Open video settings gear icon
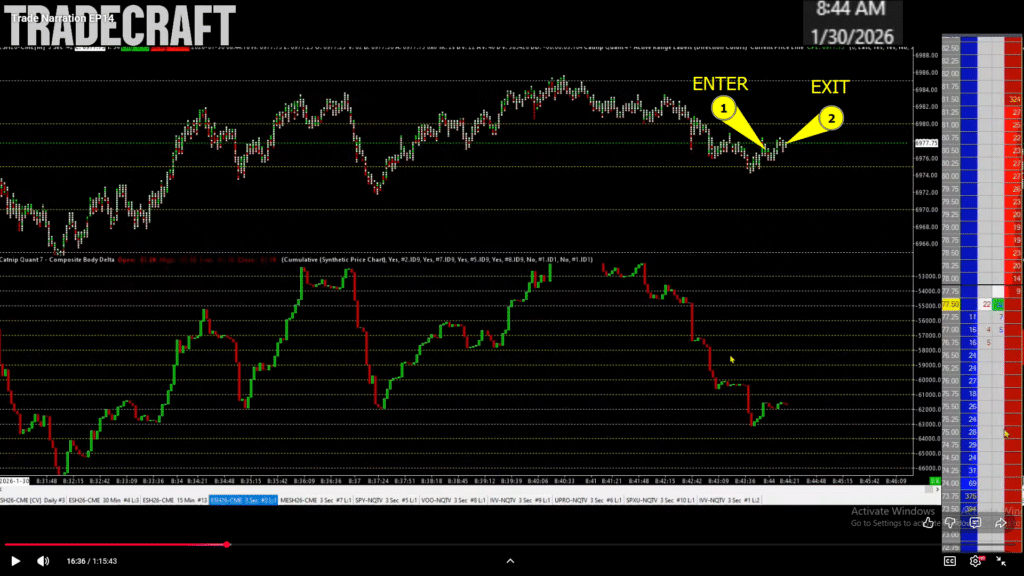Screen dimensions: 1024x576 point(976,561)
